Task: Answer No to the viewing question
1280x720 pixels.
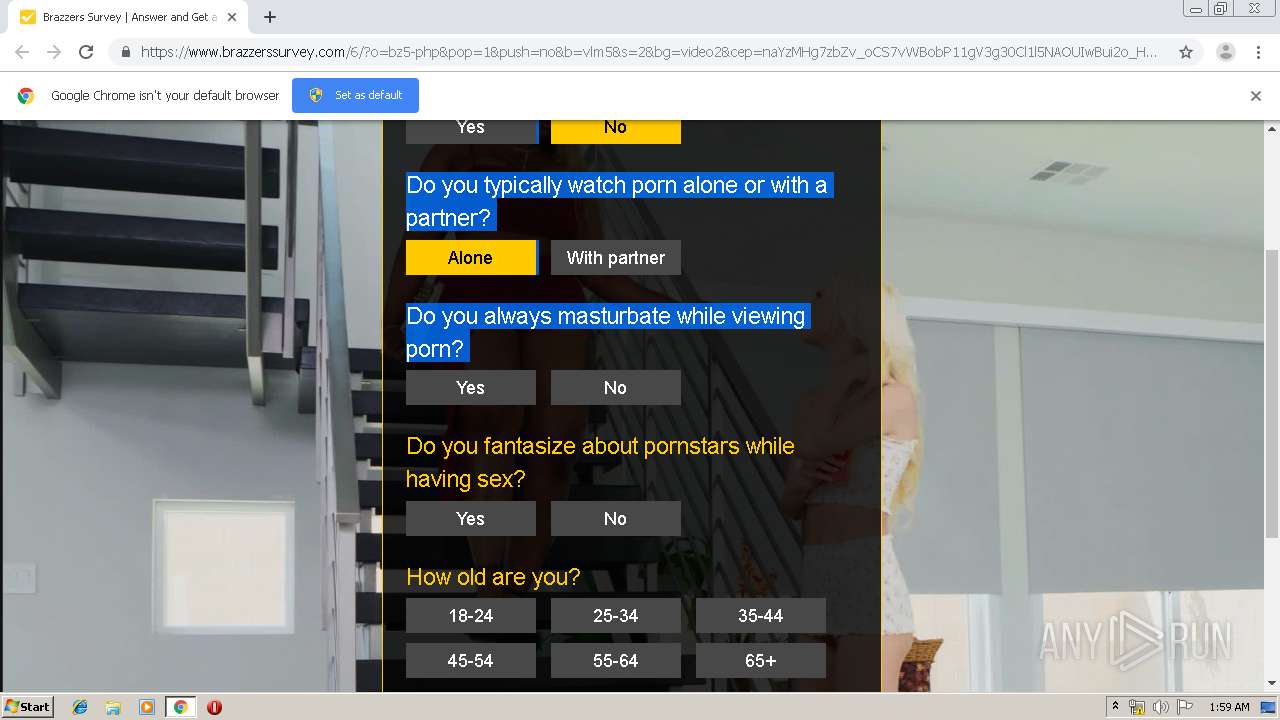Action: 615,387
